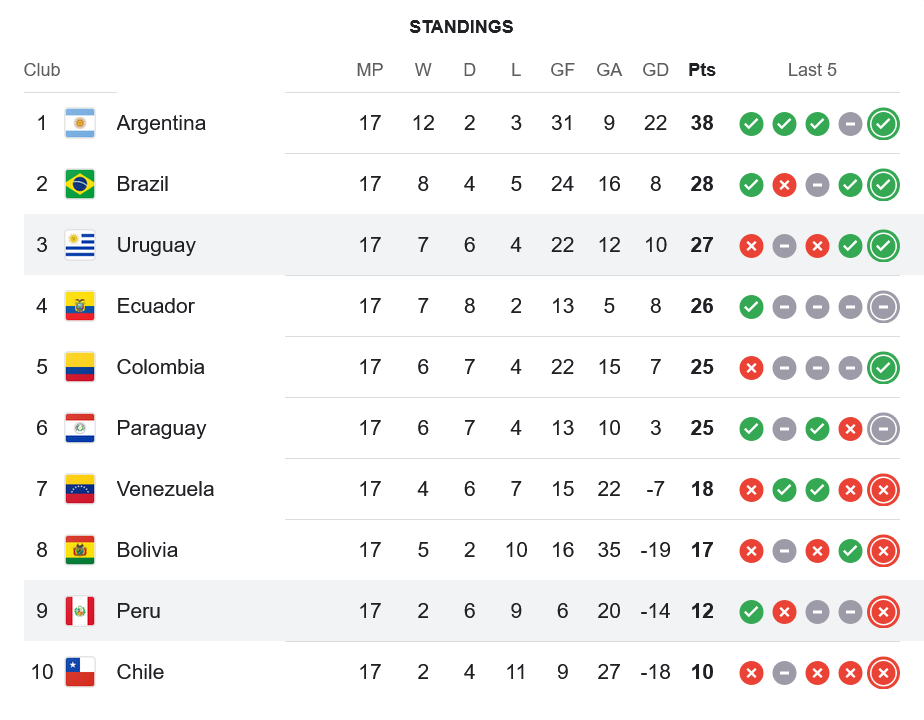Click the Chile flag icon

click(x=80, y=672)
